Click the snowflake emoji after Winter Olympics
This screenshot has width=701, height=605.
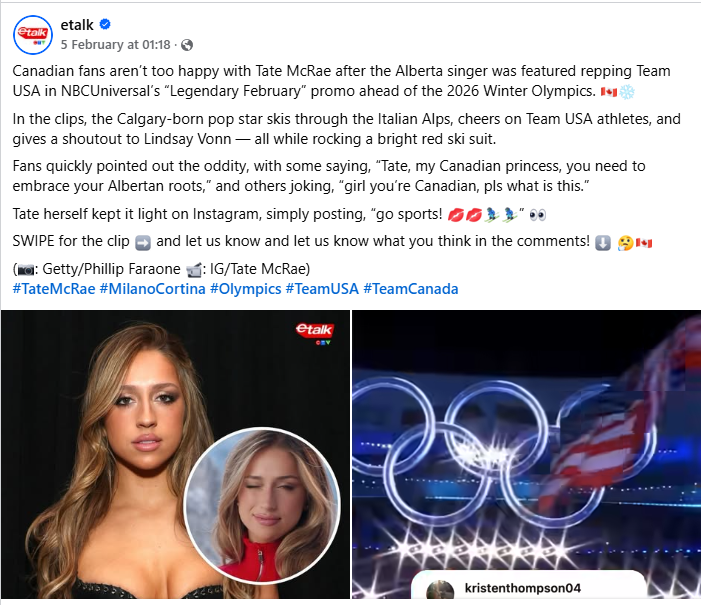(627, 92)
